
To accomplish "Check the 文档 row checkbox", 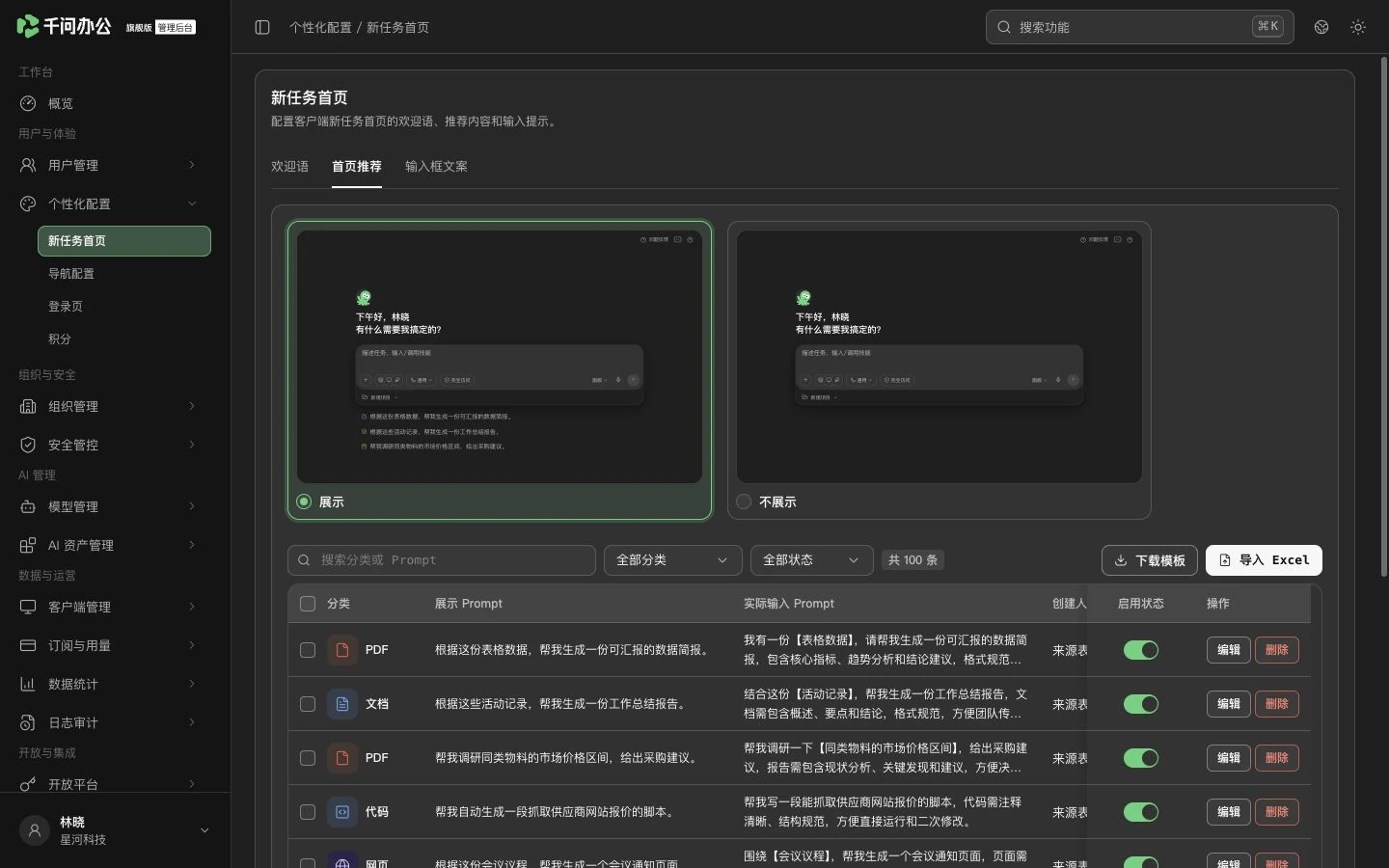I will pyautogui.click(x=308, y=704).
